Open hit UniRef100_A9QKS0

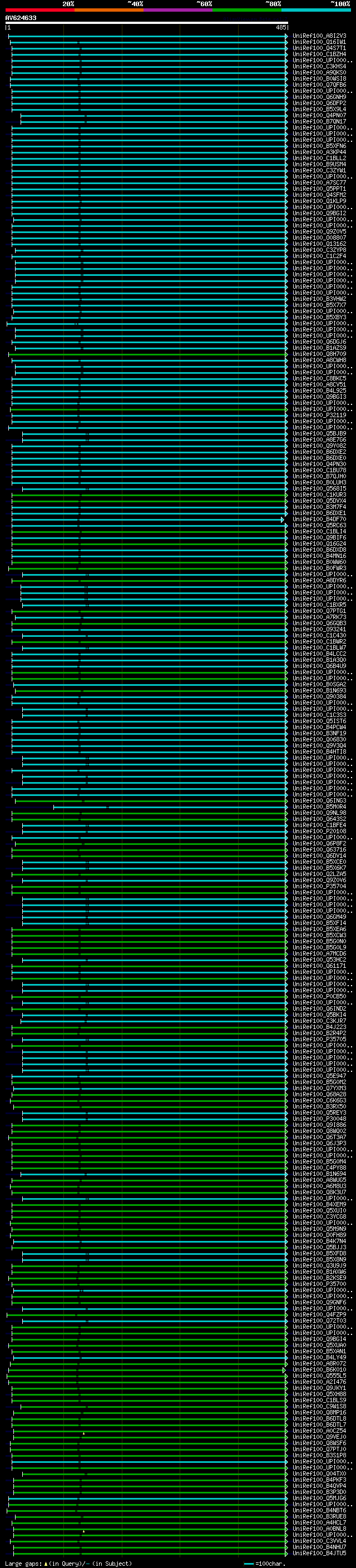click(319, 72)
